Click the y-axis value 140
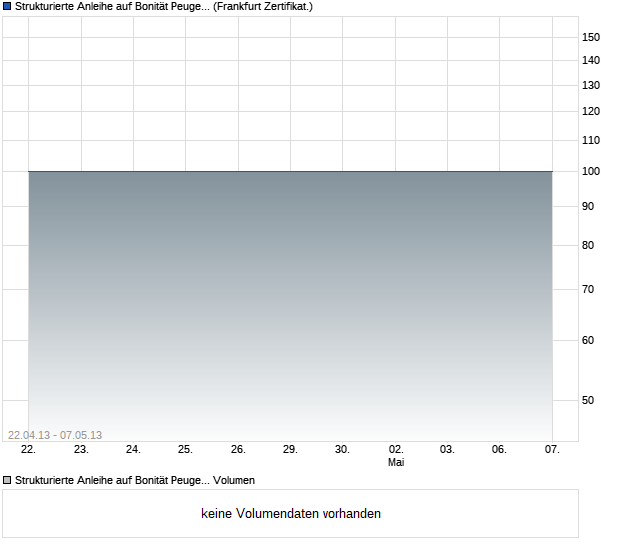The image size is (620, 546). [591, 60]
